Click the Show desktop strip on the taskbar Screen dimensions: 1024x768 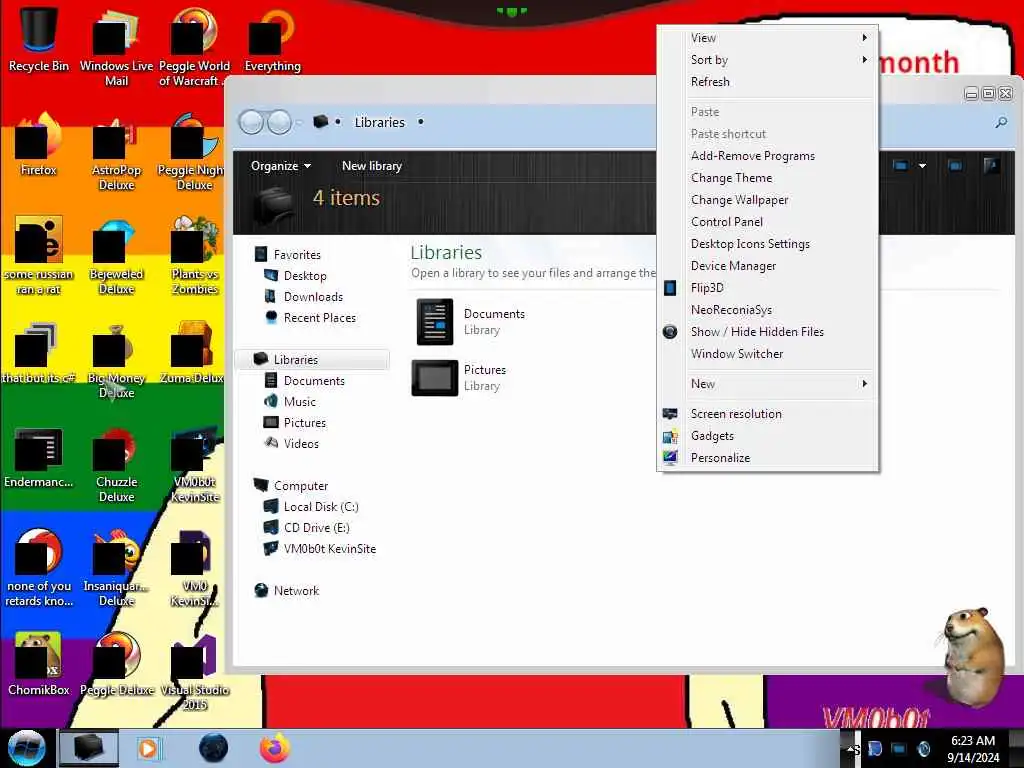pos(1017,748)
